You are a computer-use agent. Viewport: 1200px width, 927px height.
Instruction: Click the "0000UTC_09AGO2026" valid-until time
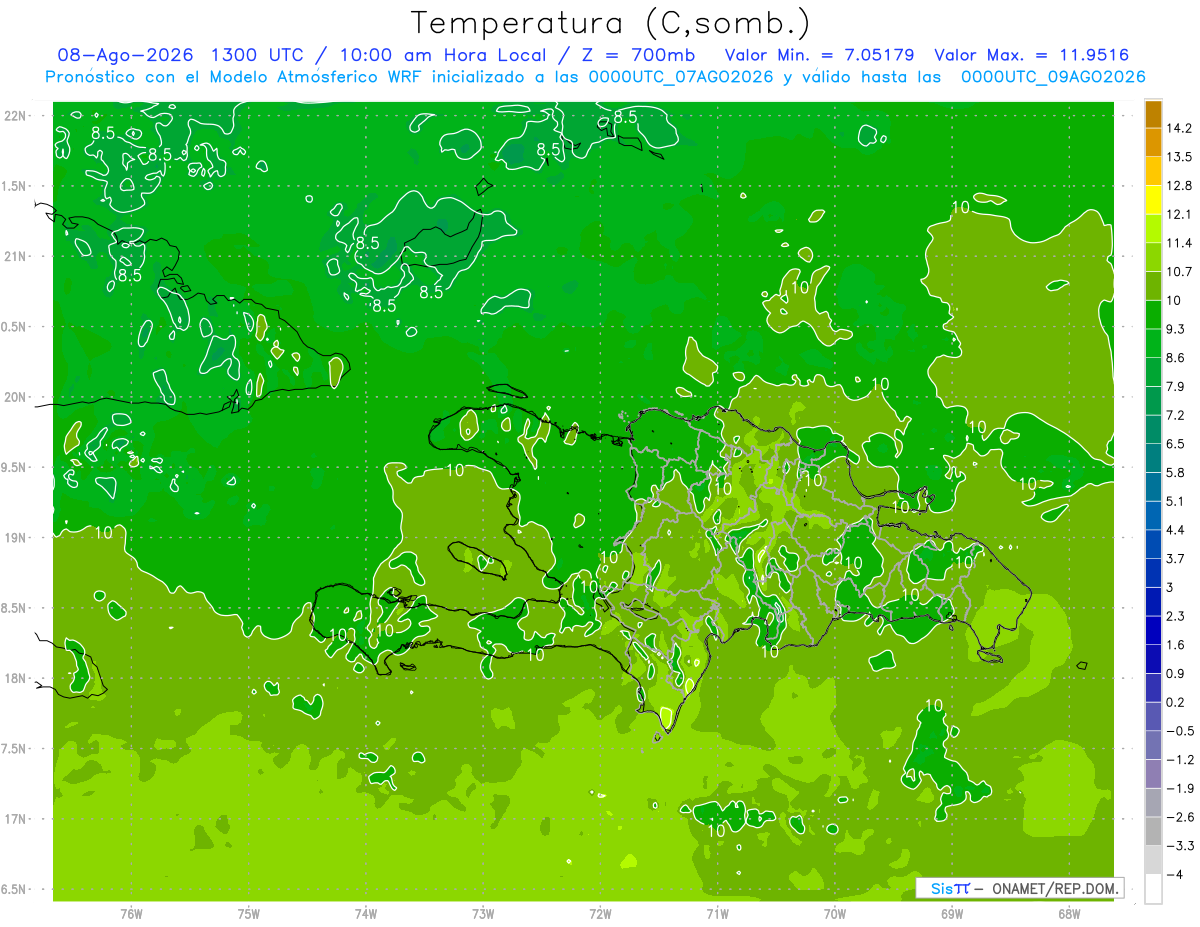click(x=1053, y=77)
